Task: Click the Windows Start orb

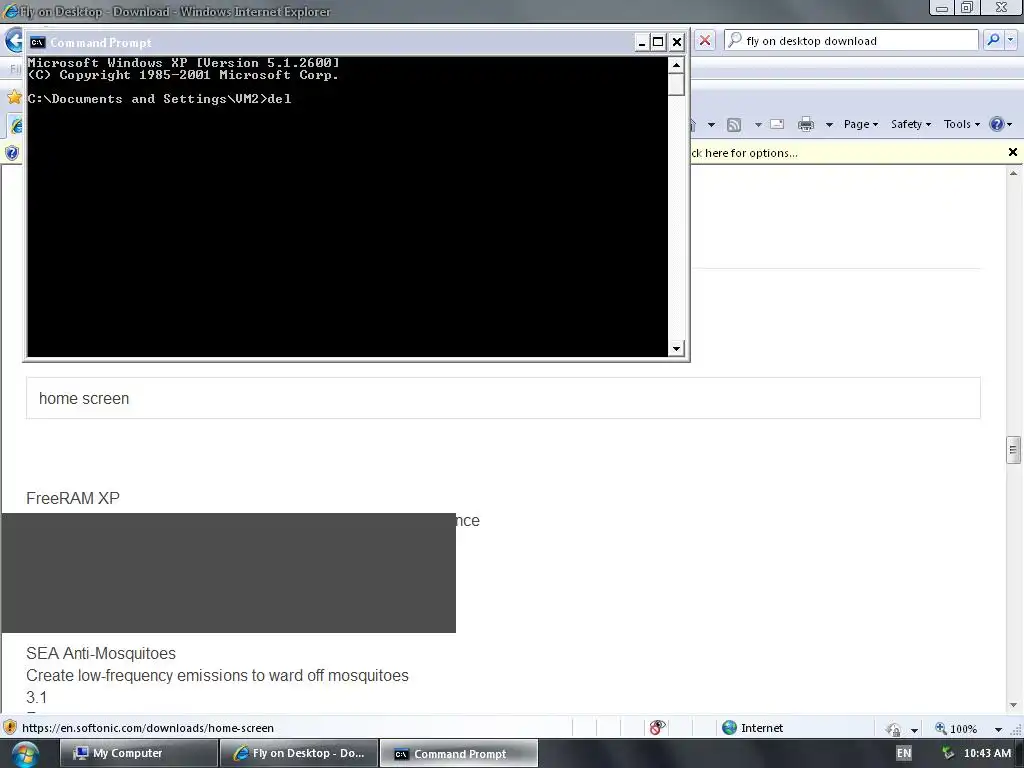Action: (x=25, y=754)
